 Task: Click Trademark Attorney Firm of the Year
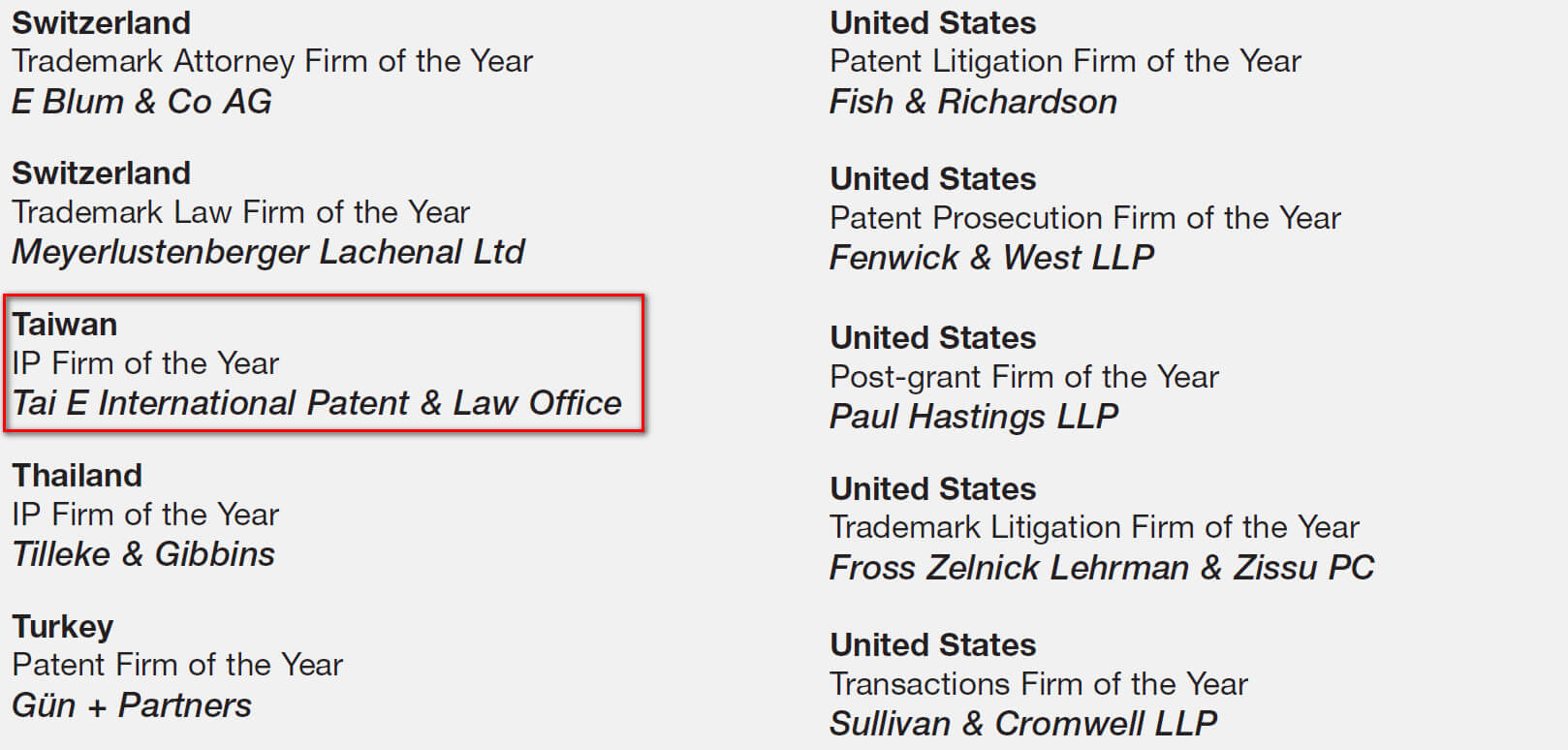[272, 61]
